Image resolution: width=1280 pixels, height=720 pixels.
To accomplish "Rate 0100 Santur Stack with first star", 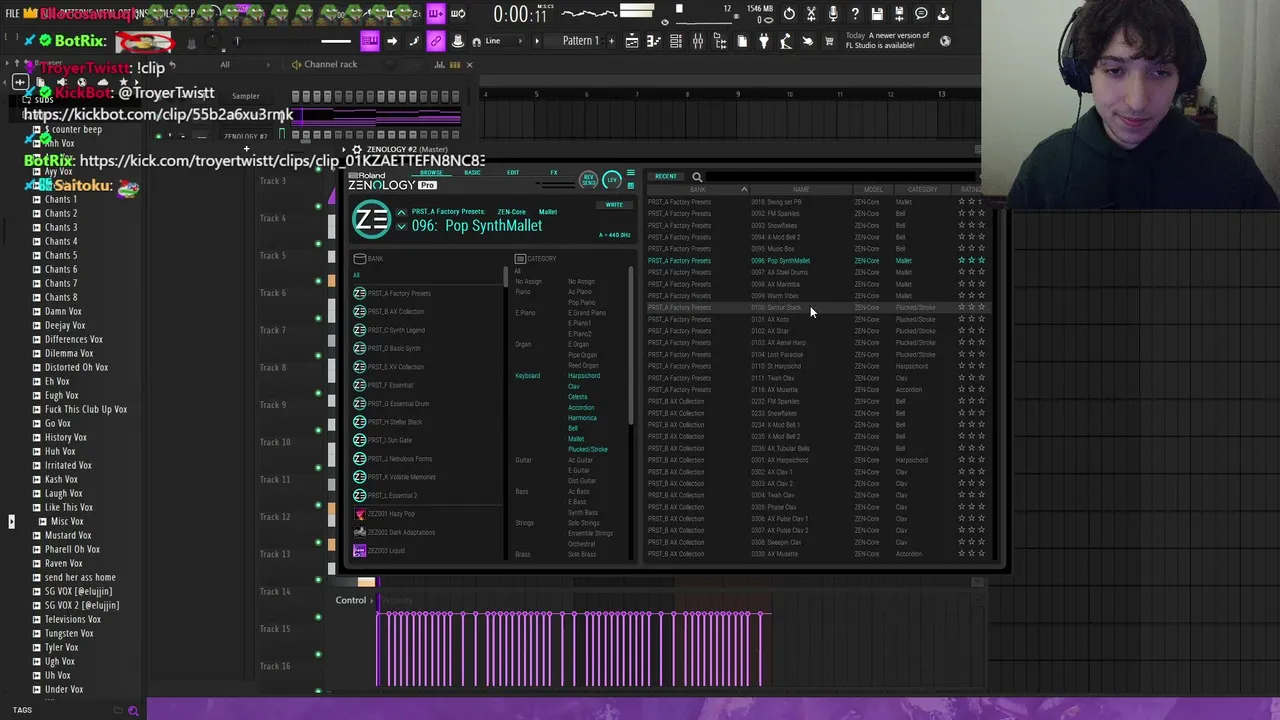I will coord(962,307).
